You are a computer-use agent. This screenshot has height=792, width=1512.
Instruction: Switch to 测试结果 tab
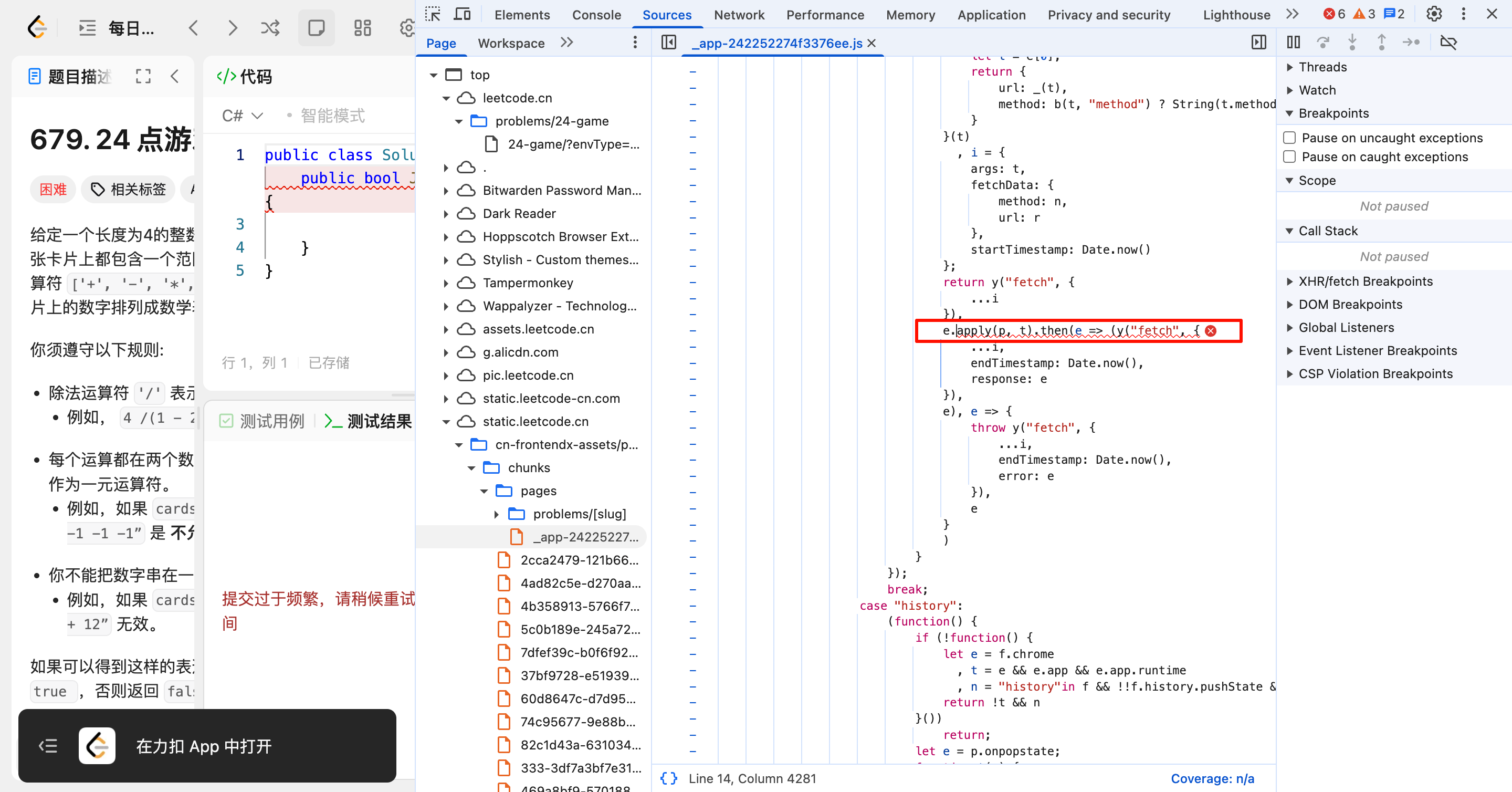(369, 421)
